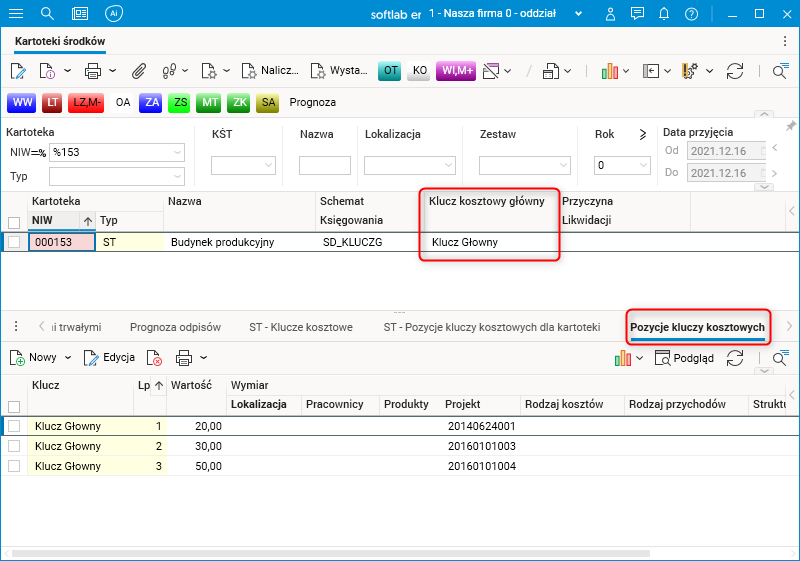Click the Edycja button
Screen dimensions: 800x561
(110, 357)
